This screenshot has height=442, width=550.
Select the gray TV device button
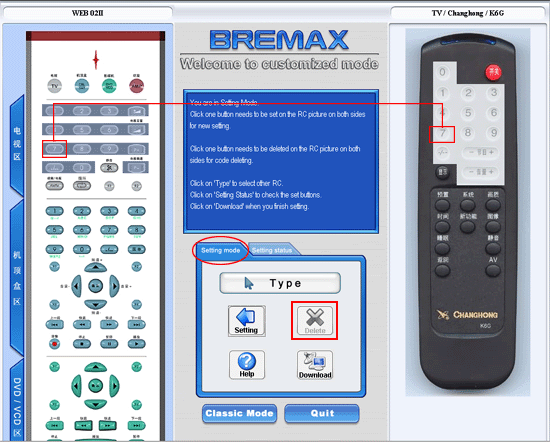tap(54, 86)
